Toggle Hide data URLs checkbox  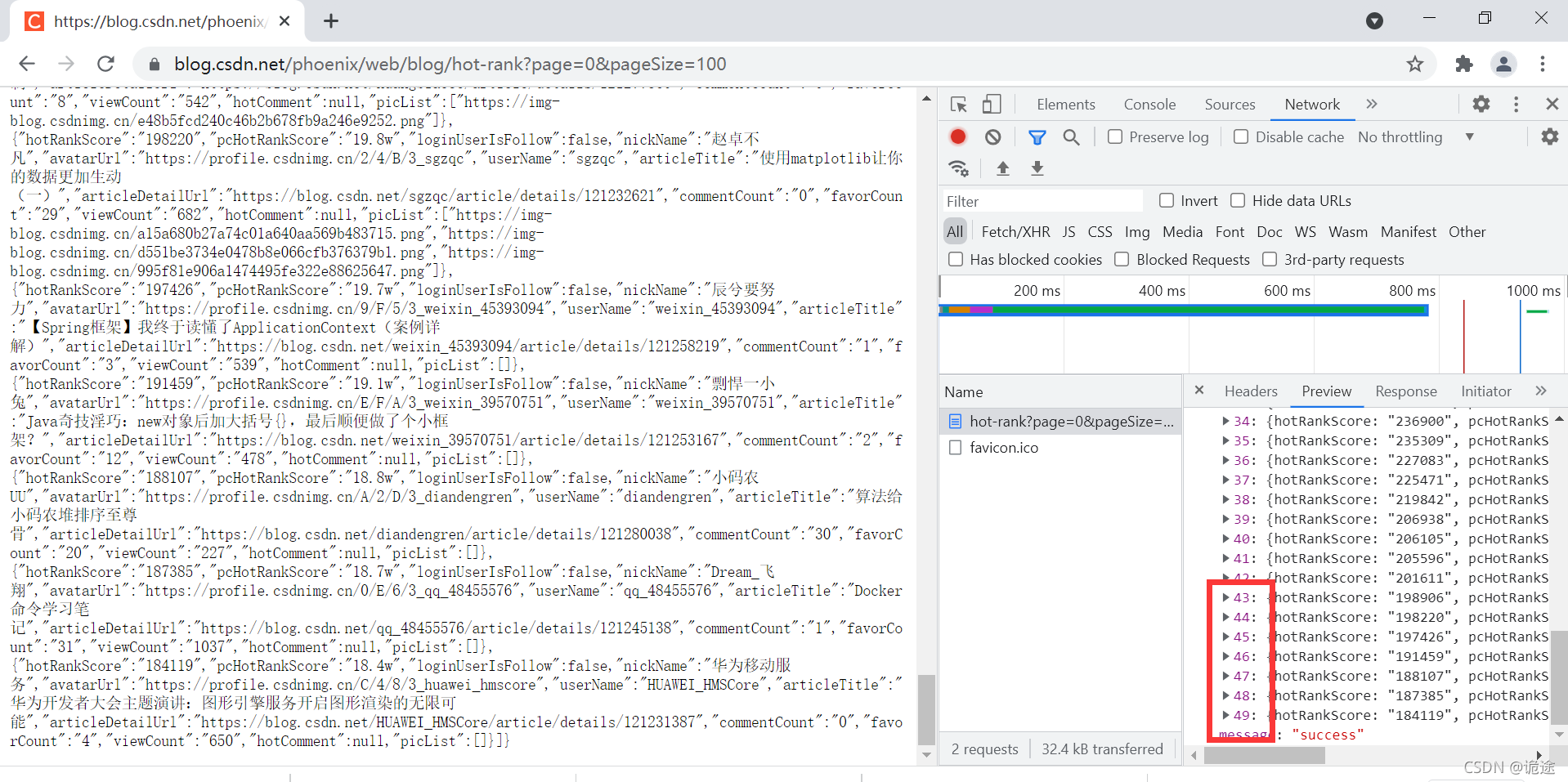click(1238, 201)
